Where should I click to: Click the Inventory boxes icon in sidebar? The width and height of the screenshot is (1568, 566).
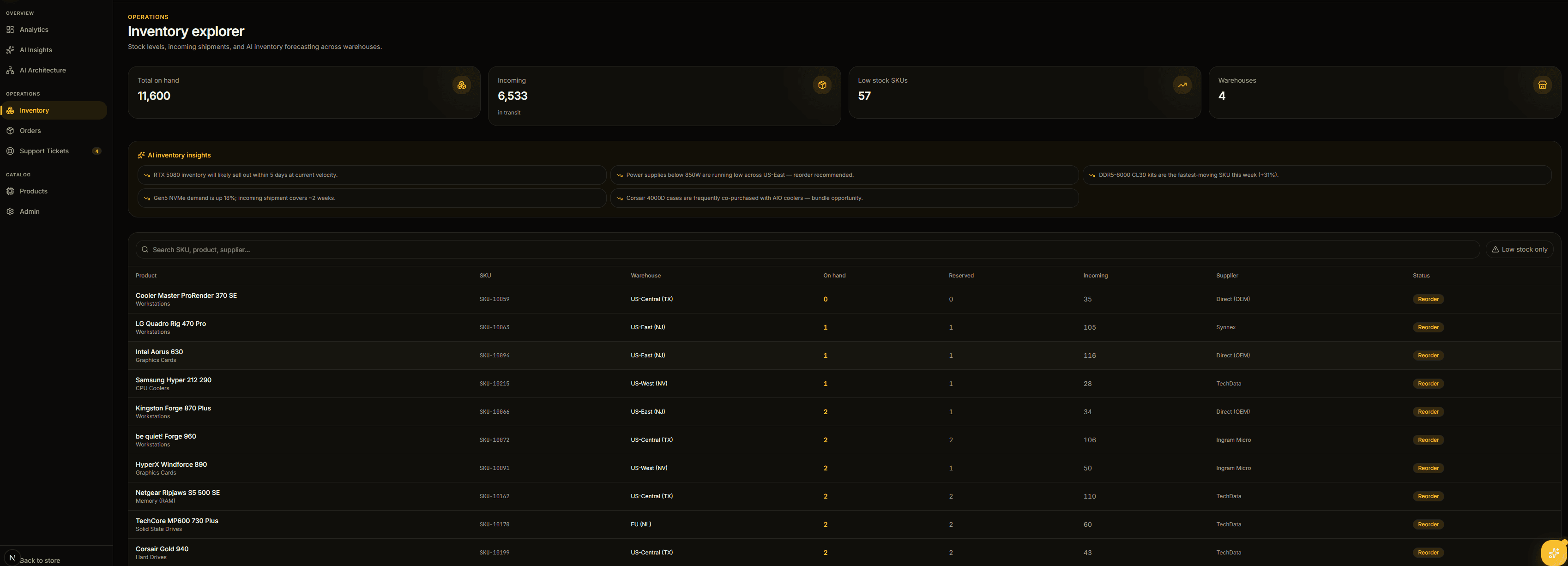tap(10, 110)
